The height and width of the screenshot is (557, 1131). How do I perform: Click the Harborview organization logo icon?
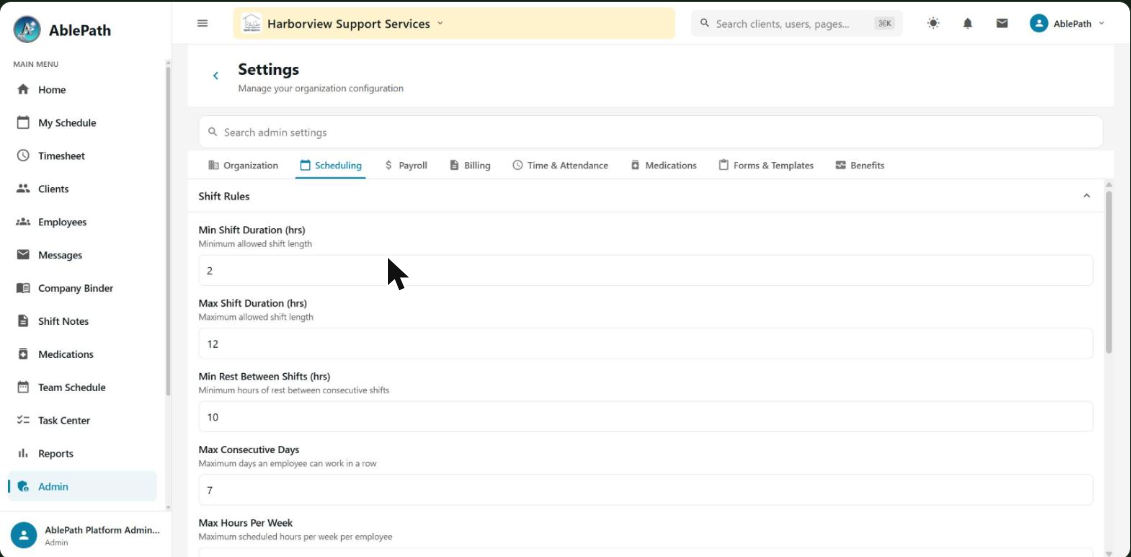251,23
